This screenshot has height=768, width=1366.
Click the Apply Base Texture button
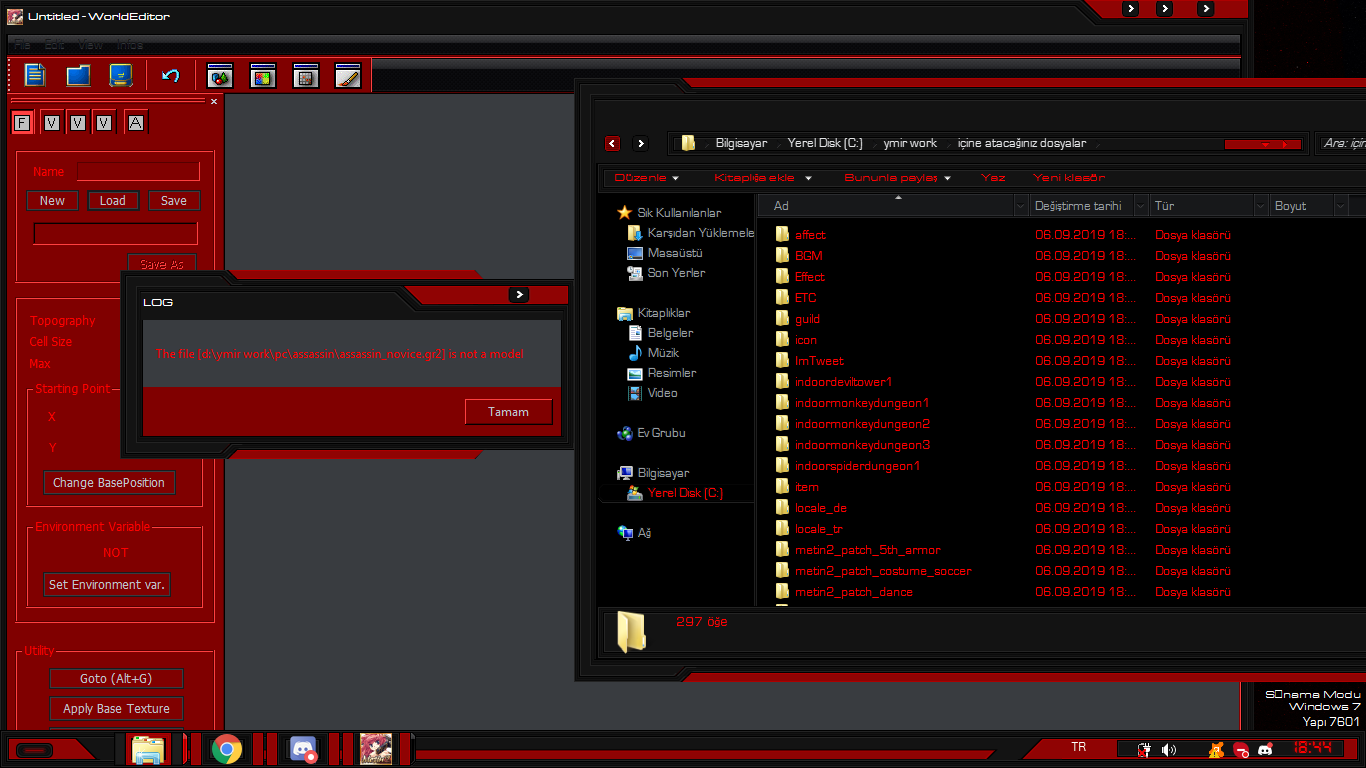(116, 709)
